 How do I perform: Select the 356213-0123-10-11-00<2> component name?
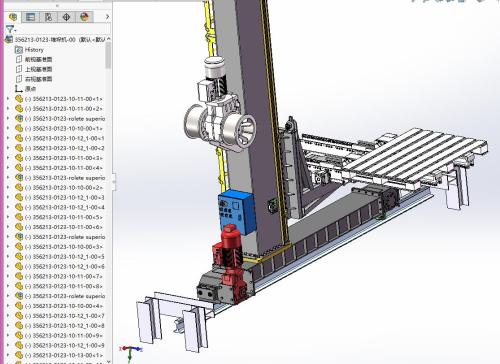click(x=64, y=109)
